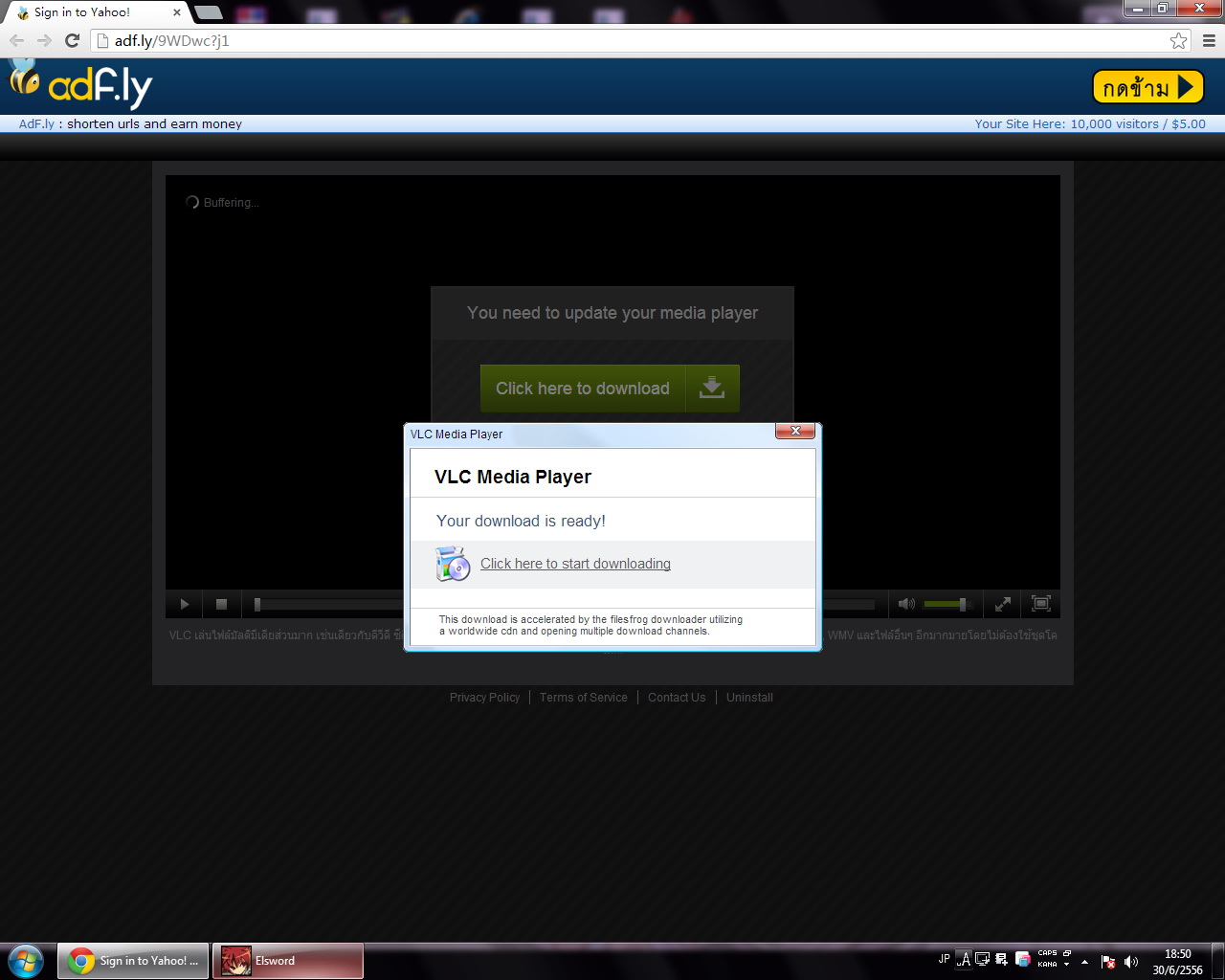Click the download arrow icon on green button
The width and height of the screenshot is (1225, 980).
[712, 389]
